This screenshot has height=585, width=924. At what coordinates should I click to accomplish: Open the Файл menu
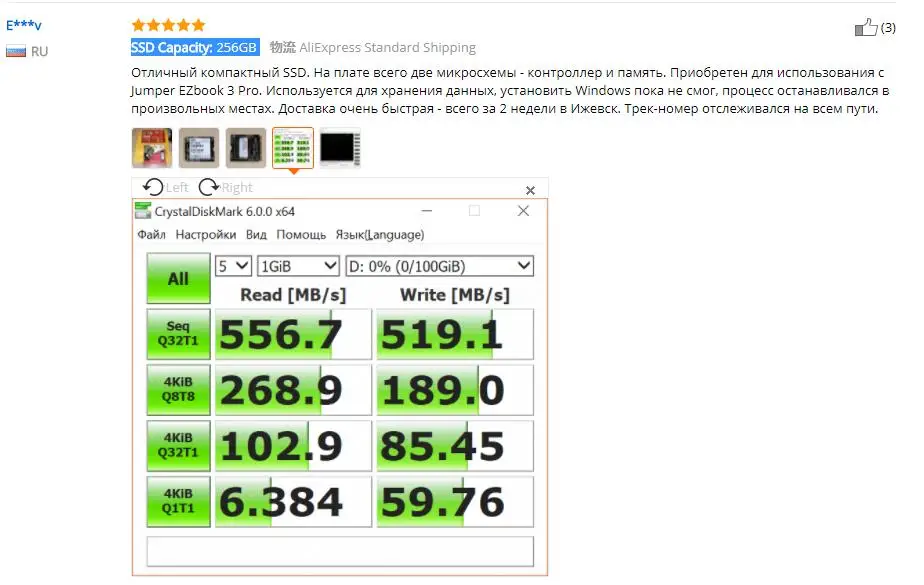151,234
